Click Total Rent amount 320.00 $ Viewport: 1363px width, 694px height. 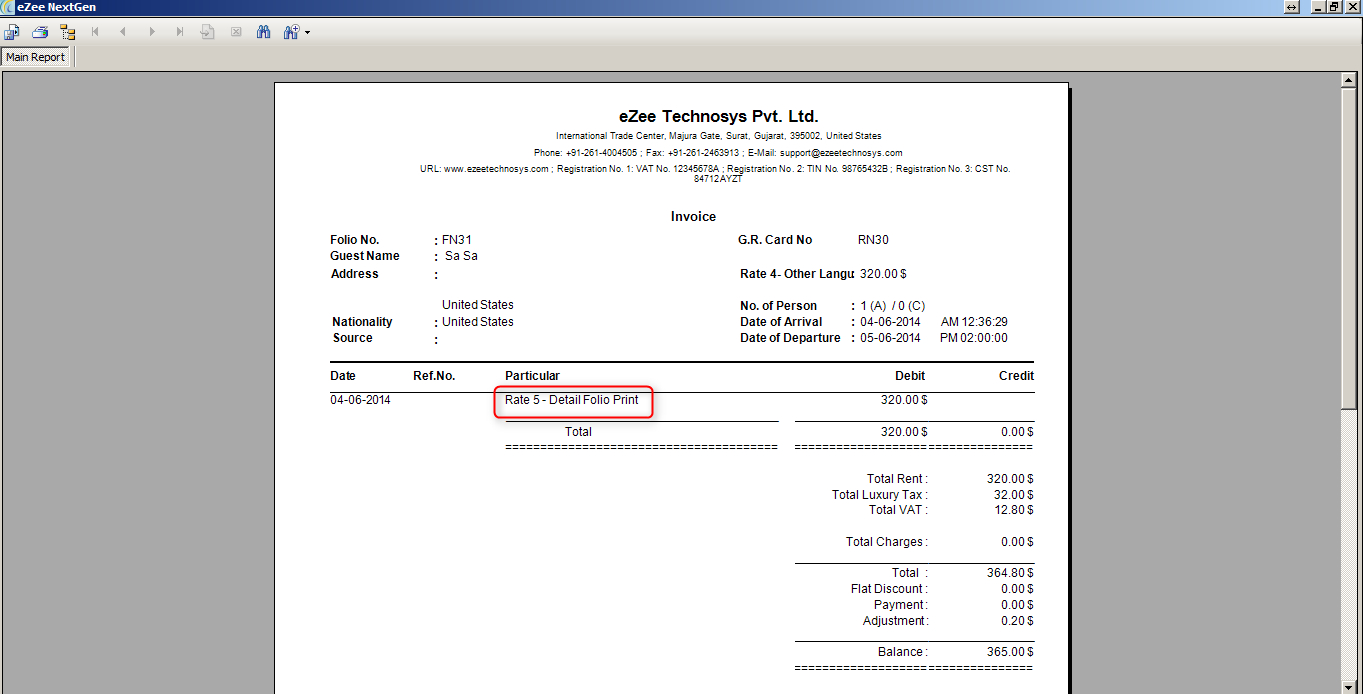point(1010,479)
